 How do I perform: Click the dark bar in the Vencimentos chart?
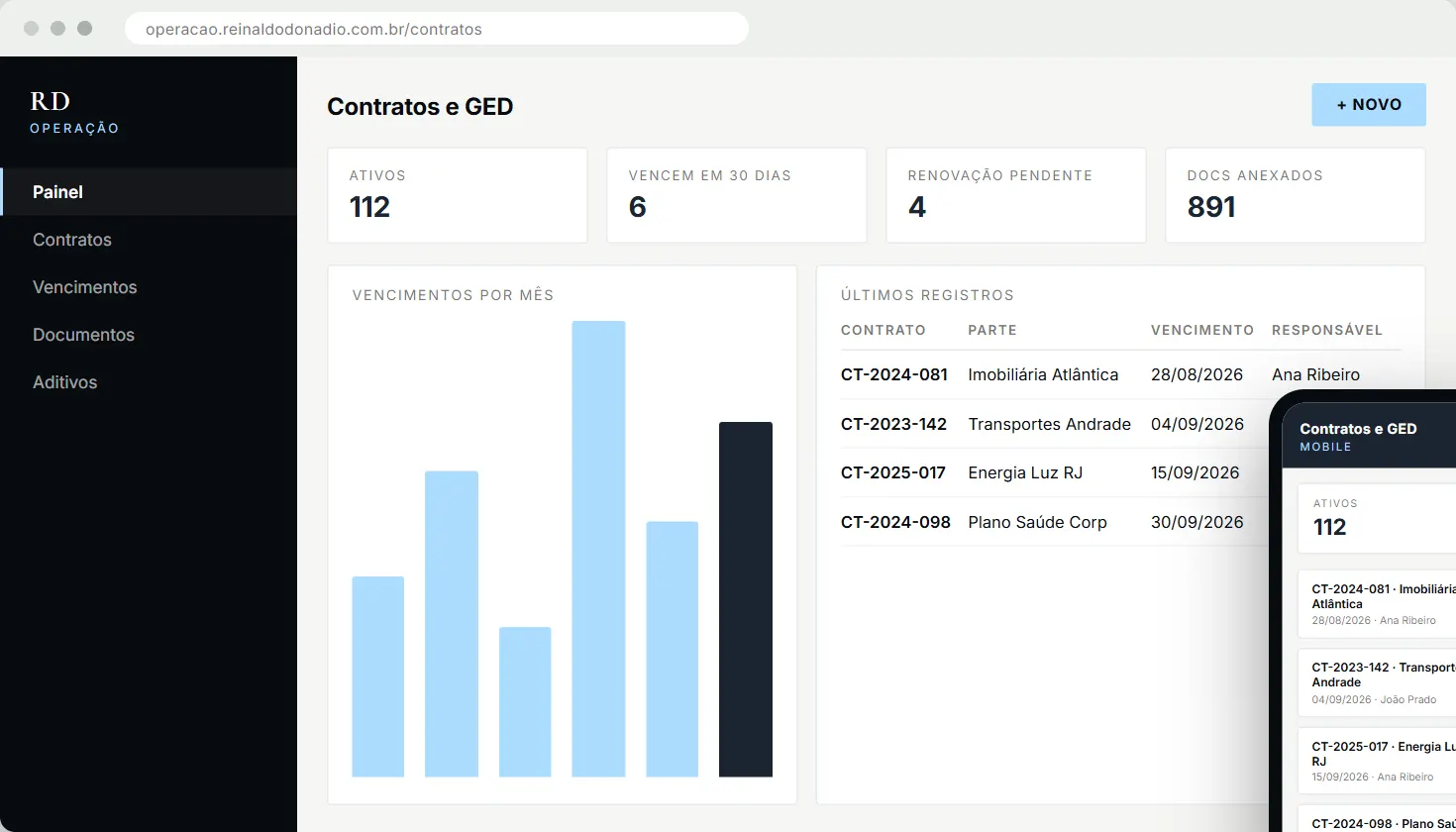coord(746,599)
